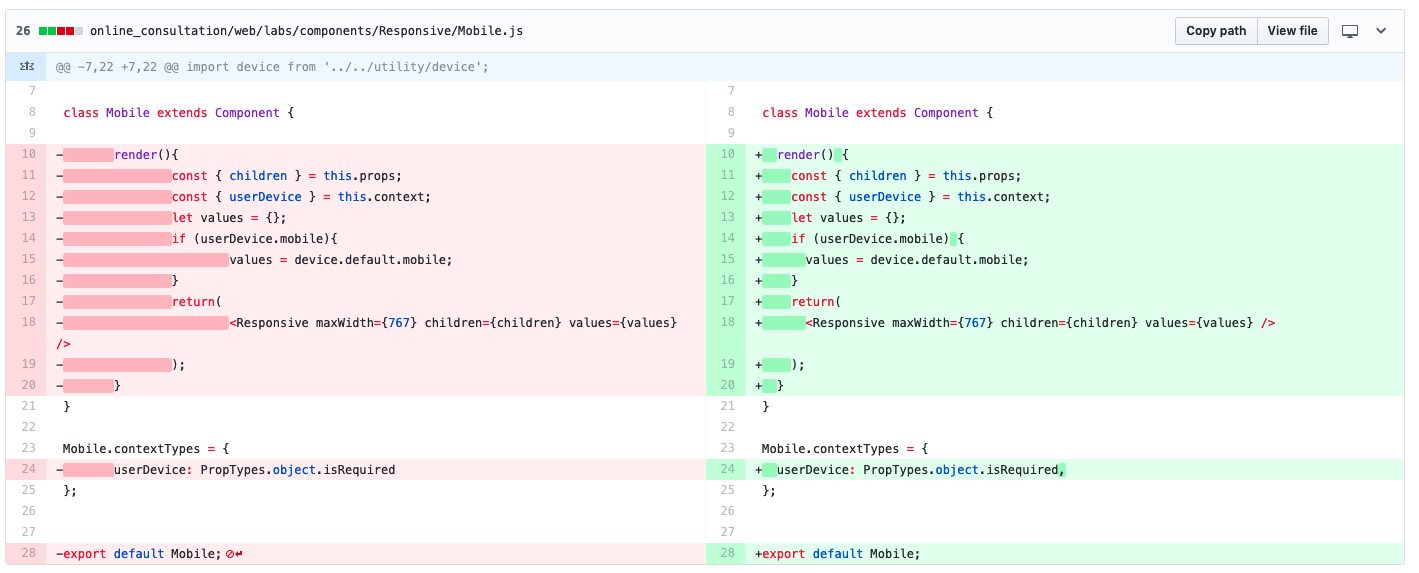Select added line number 24 in green gutter

point(726,469)
